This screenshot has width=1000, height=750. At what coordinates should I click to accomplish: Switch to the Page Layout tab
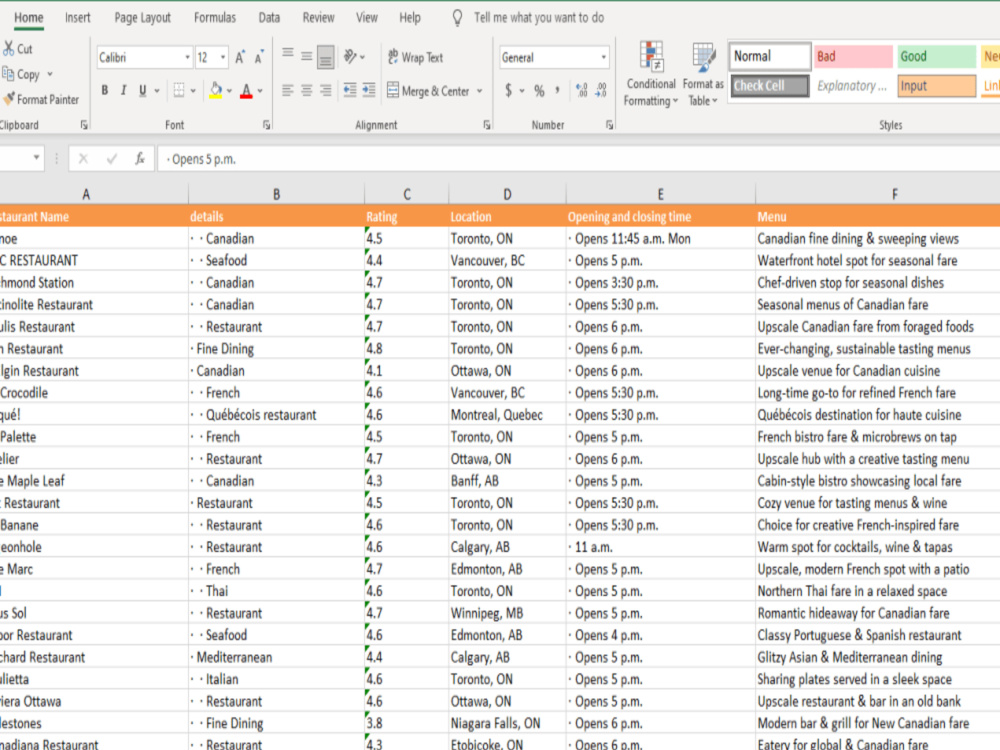[x=142, y=18]
